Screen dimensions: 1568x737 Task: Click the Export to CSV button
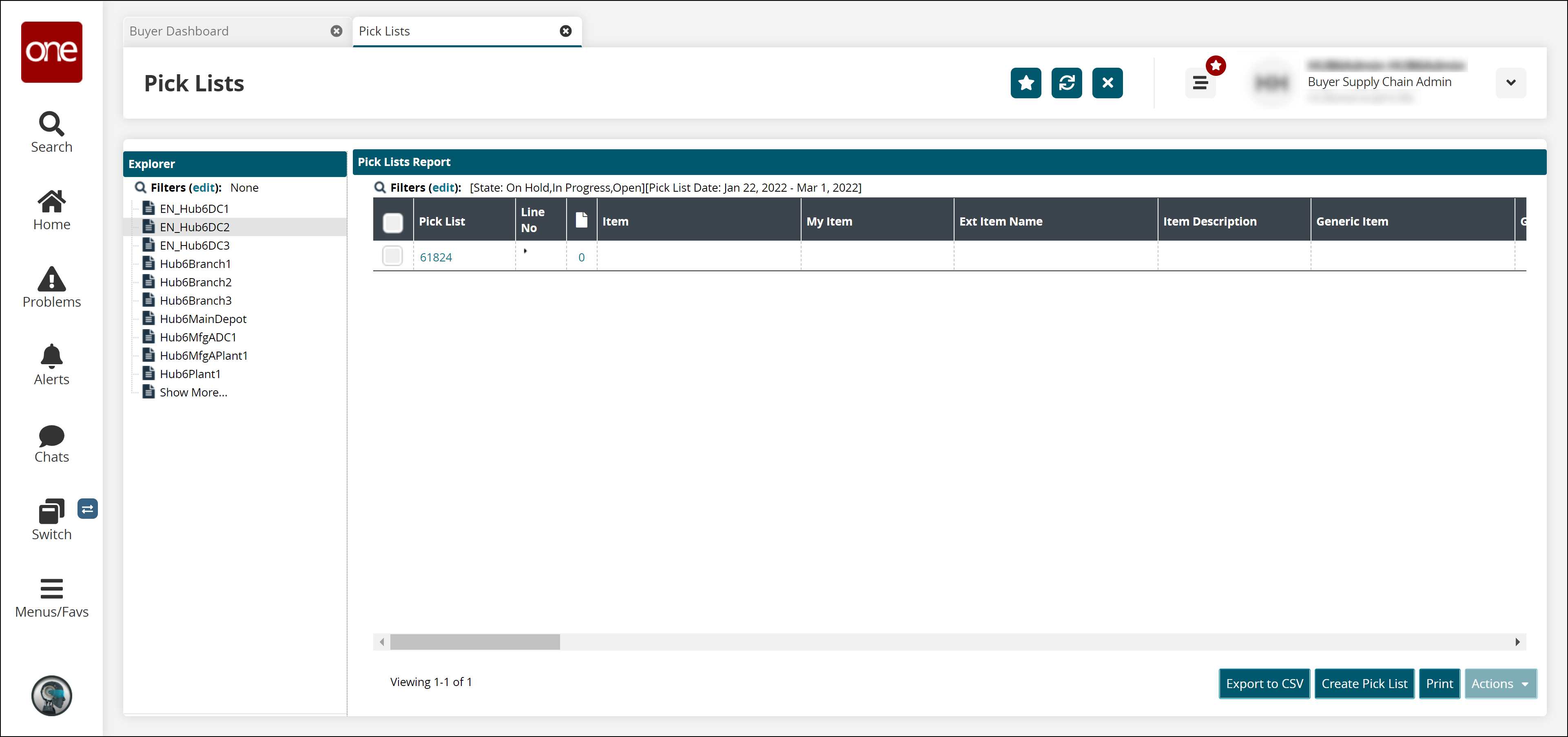[x=1264, y=684]
